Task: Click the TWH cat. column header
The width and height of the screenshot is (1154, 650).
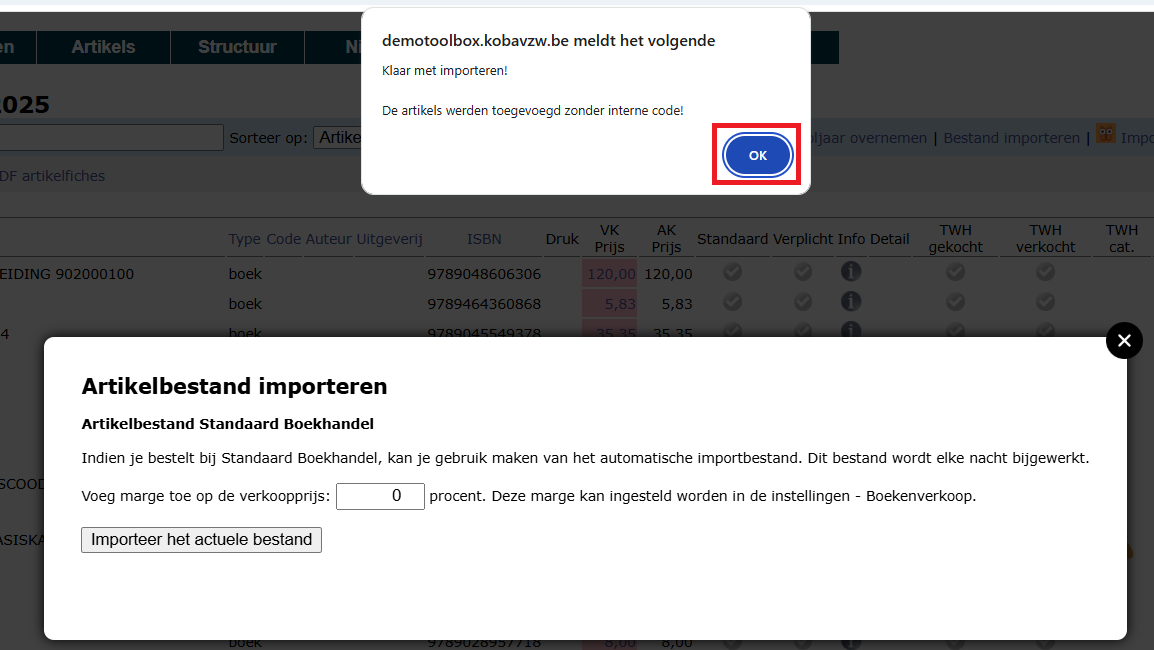Action: point(1121,239)
